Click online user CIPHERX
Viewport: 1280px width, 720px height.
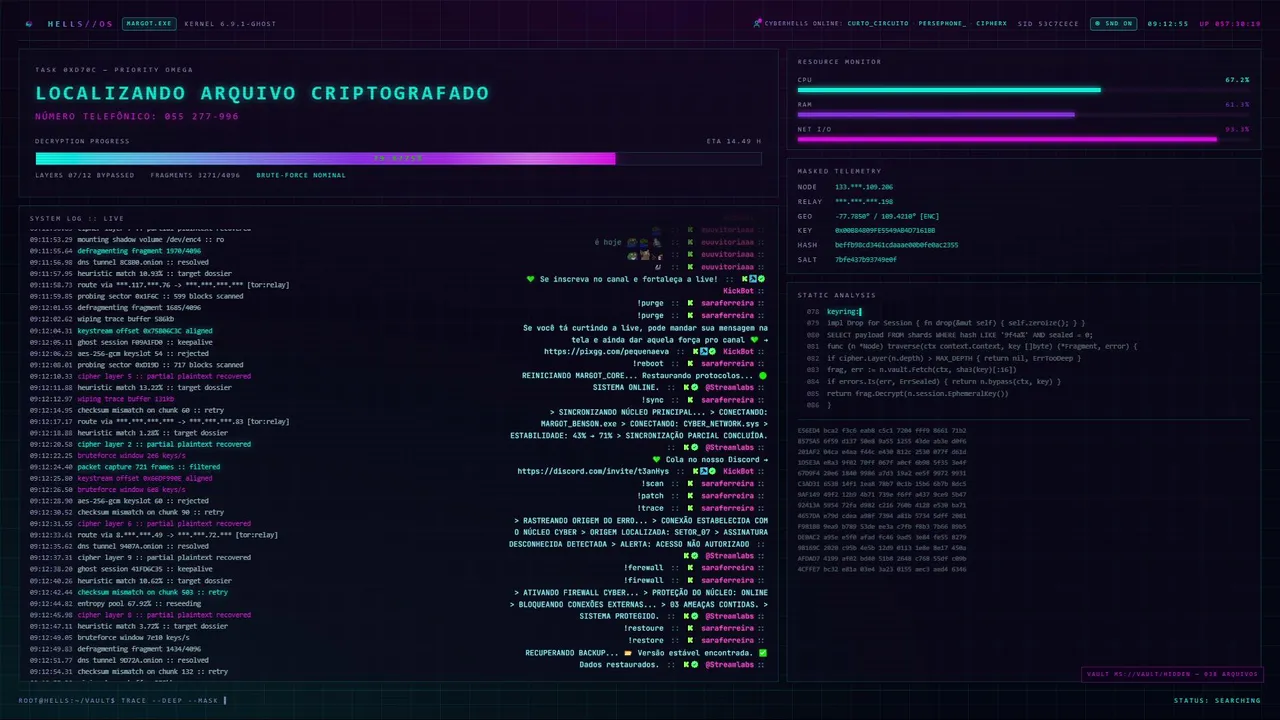coord(992,23)
